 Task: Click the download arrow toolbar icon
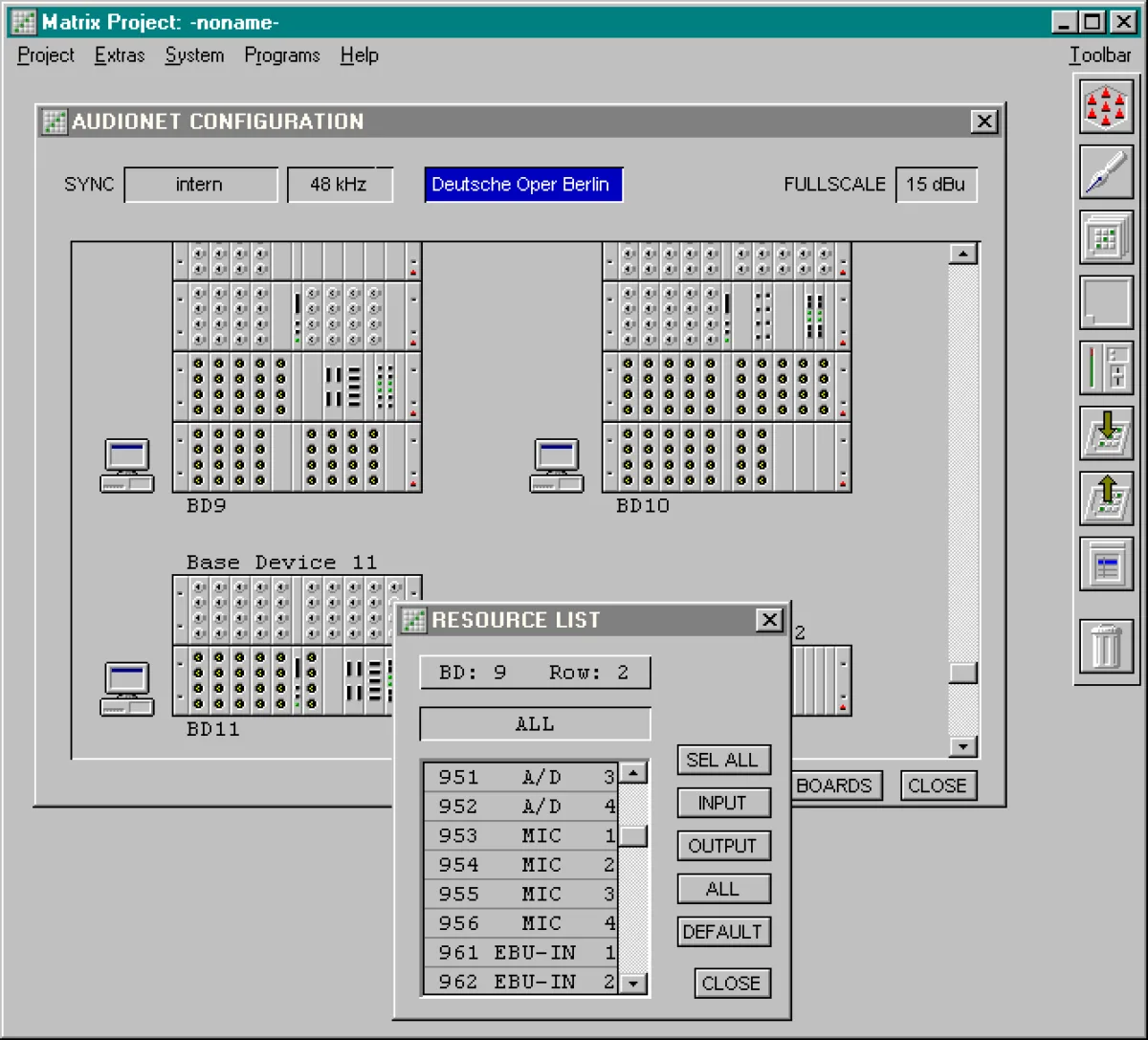1106,433
